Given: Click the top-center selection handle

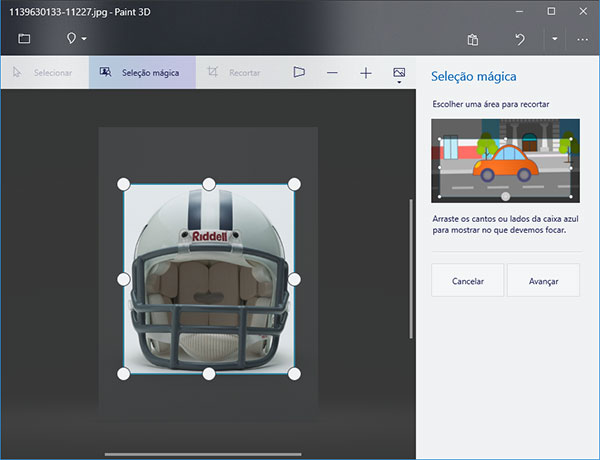Looking at the screenshot, I should [209, 184].
